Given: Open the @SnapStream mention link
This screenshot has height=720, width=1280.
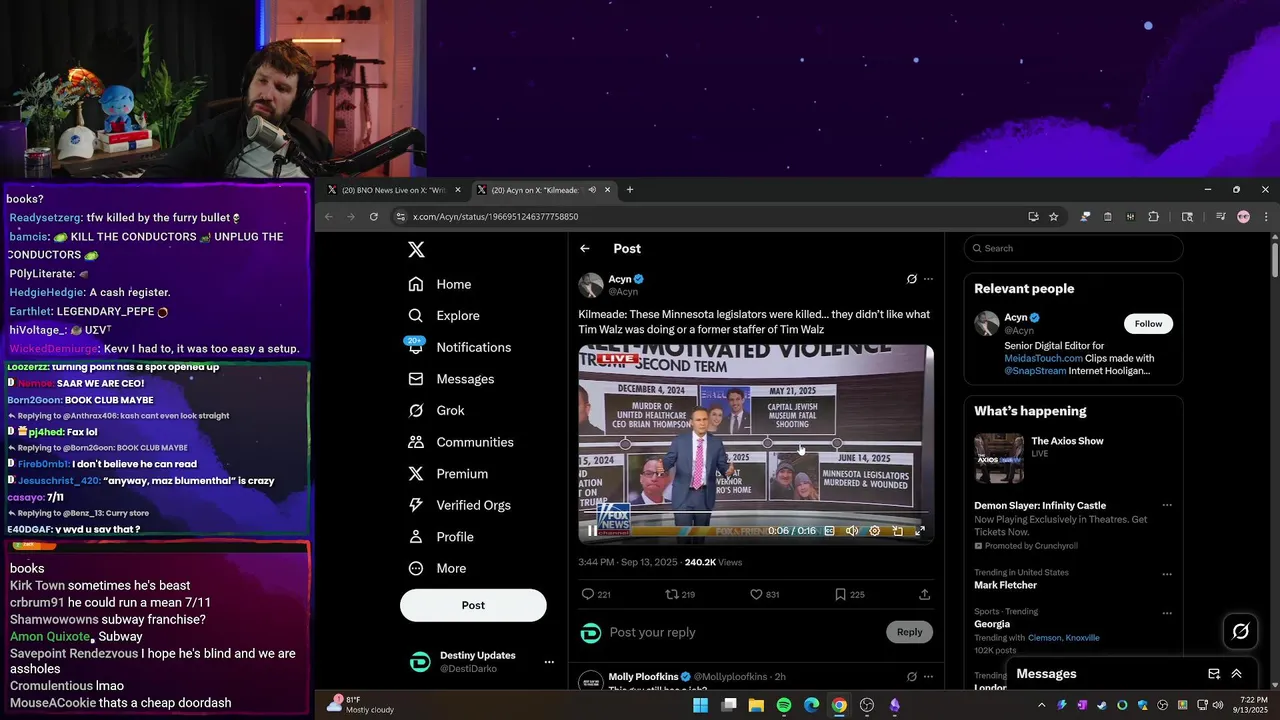Looking at the screenshot, I should [x=1035, y=371].
